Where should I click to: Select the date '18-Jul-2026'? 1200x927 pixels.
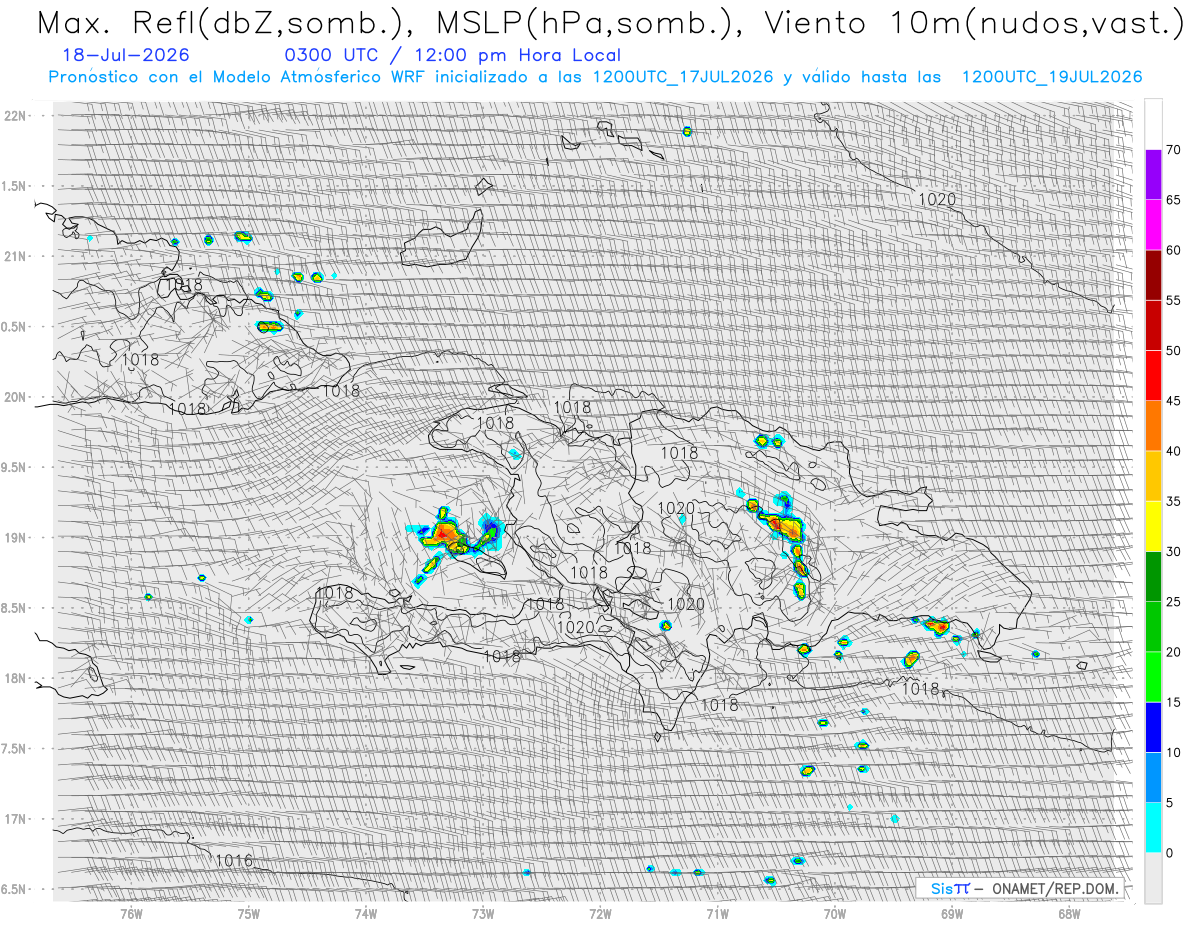(x=124, y=56)
